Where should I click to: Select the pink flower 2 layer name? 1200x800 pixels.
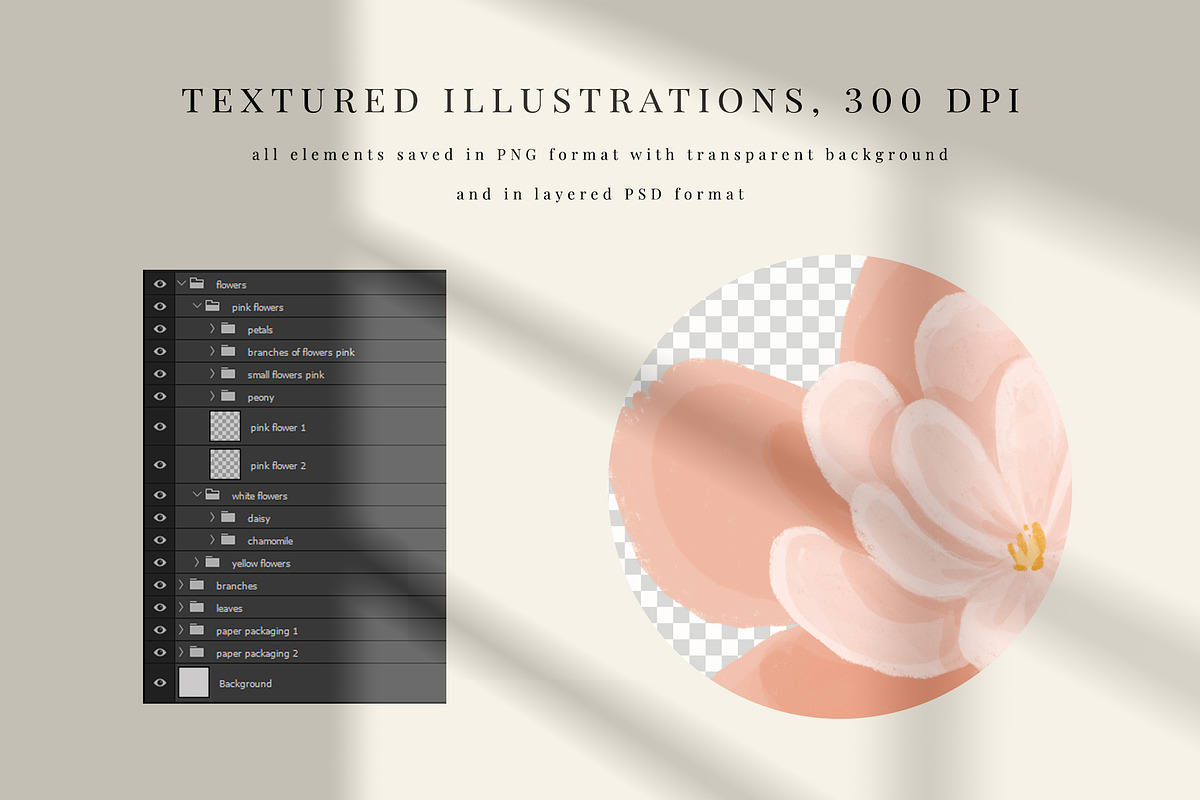click(278, 466)
